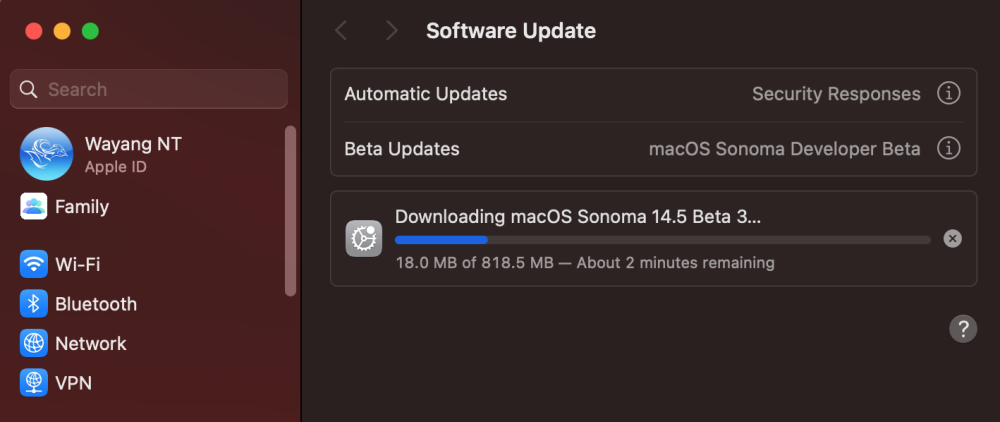Click macOS Sonoma Developer Beta setting

(x=784, y=149)
